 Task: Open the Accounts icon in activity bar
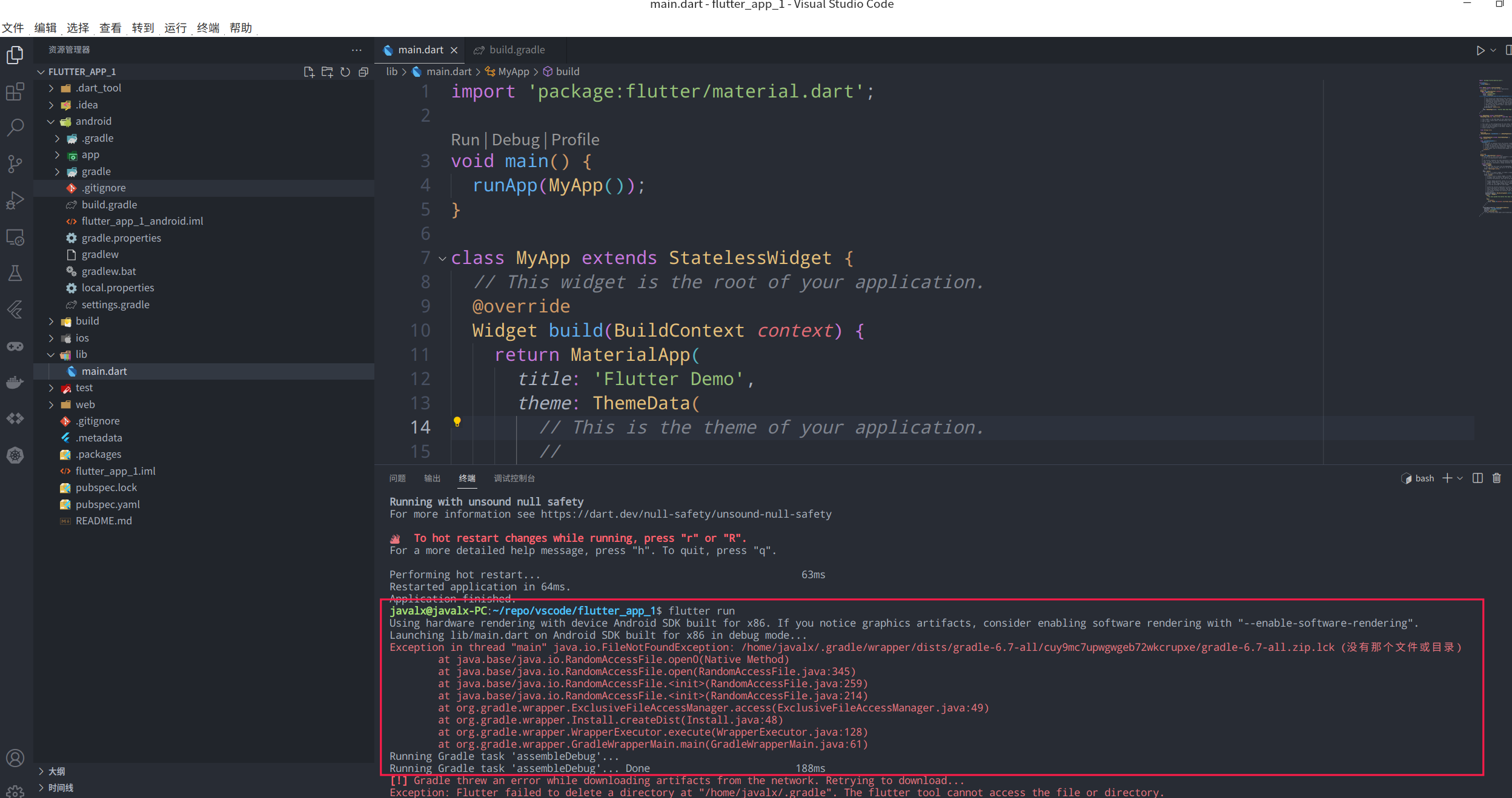(x=15, y=758)
